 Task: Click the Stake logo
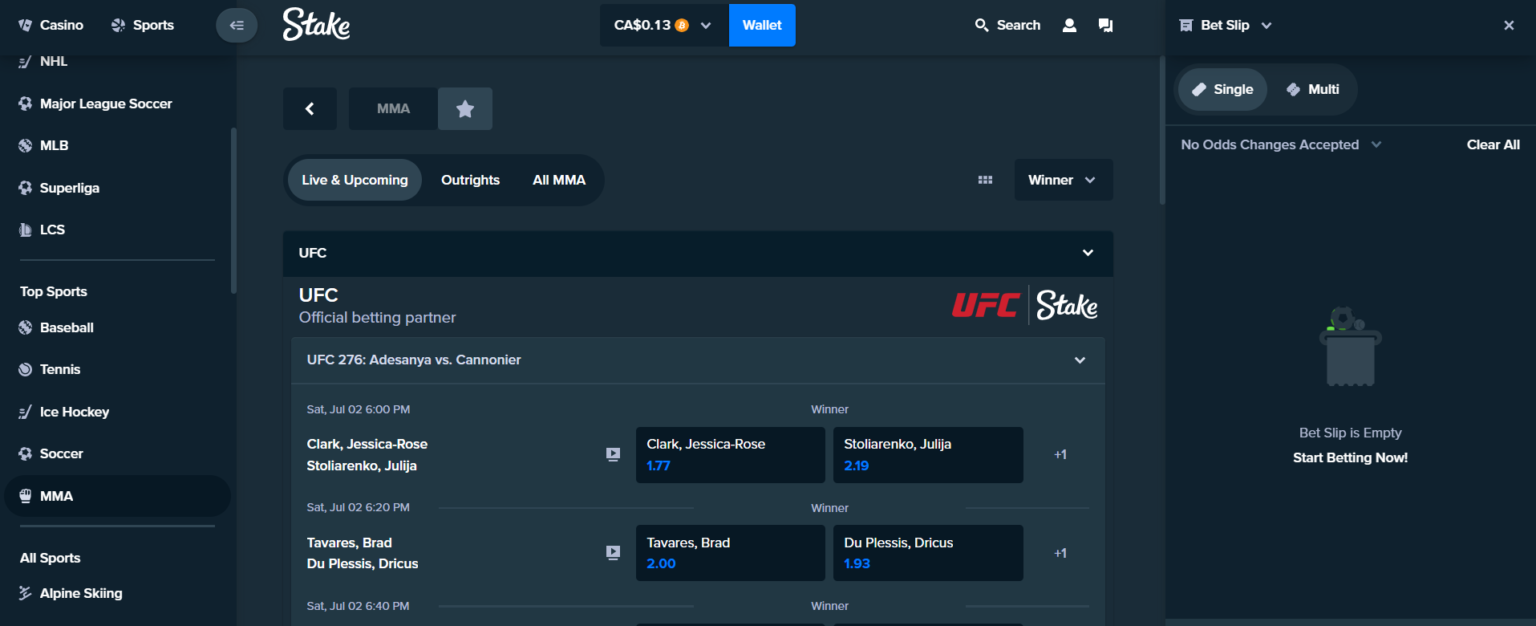pyautogui.click(x=316, y=25)
